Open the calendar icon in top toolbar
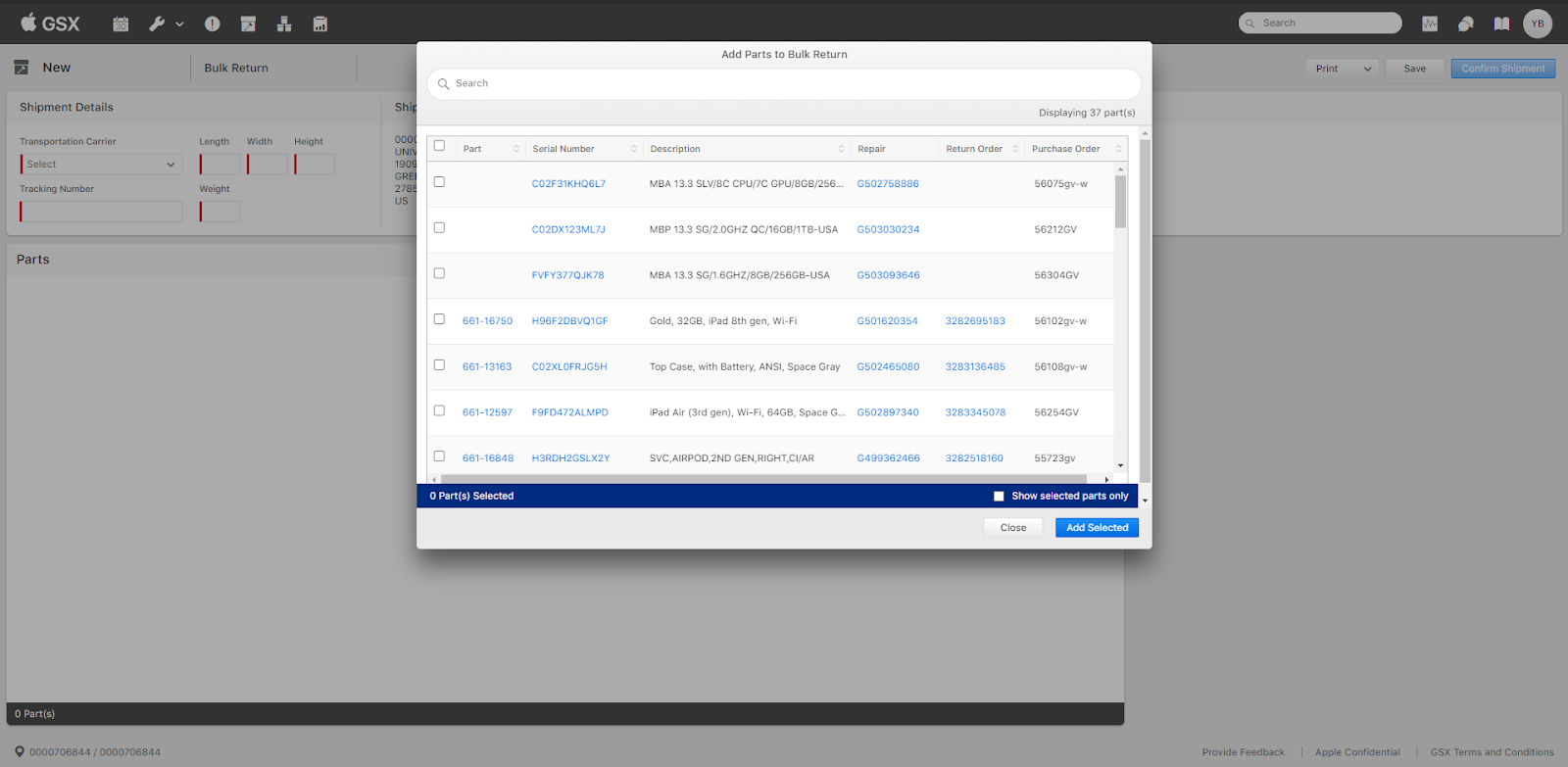This screenshot has width=1568, height=767. coord(121,24)
